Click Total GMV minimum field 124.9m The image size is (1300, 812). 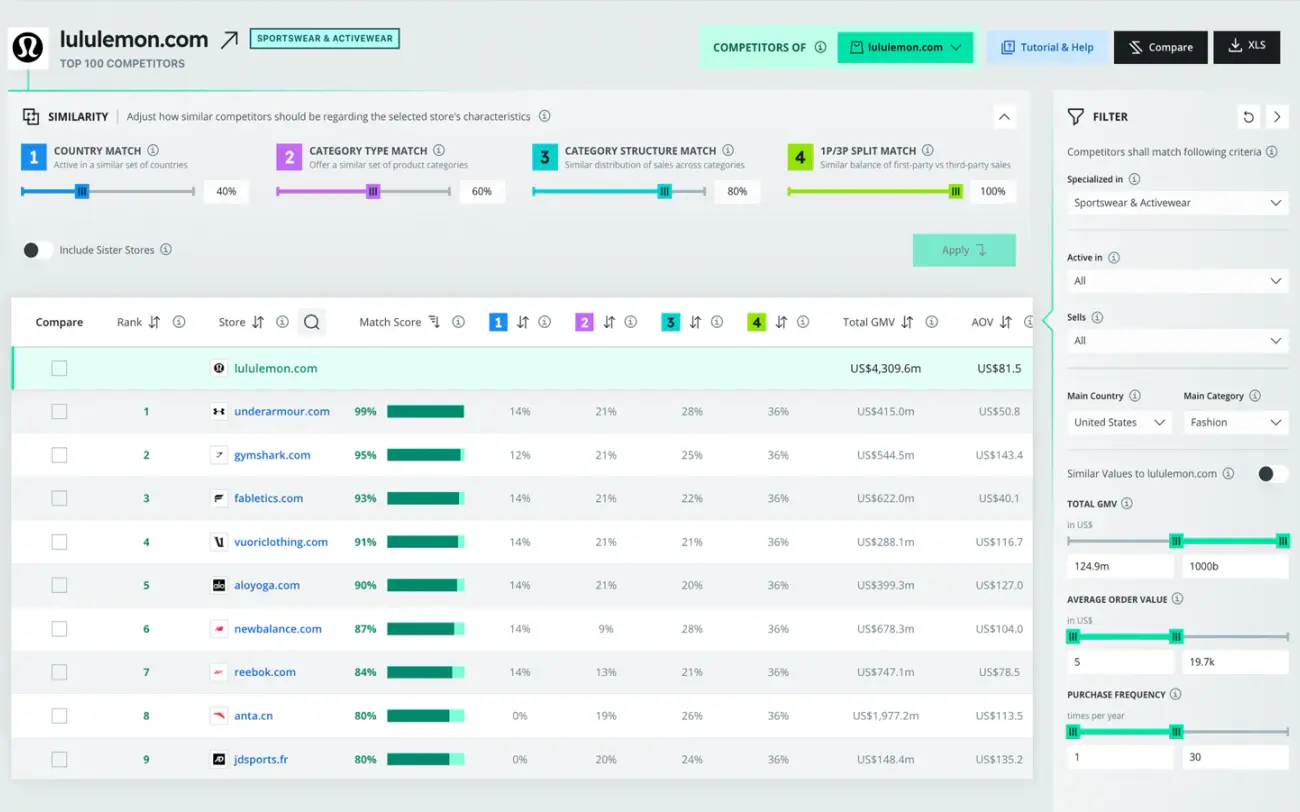(x=1120, y=566)
